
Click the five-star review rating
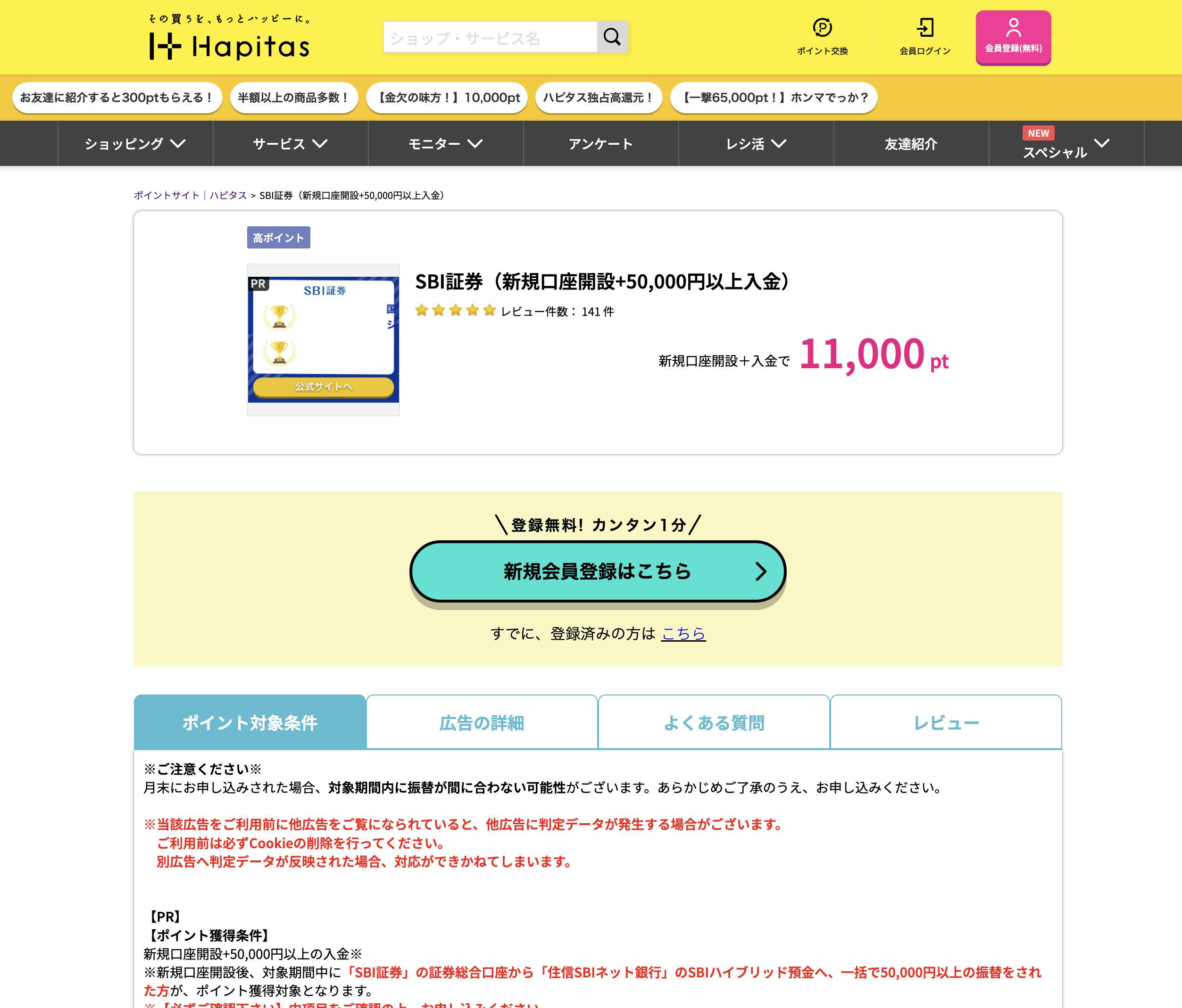(x=455, y=311)
